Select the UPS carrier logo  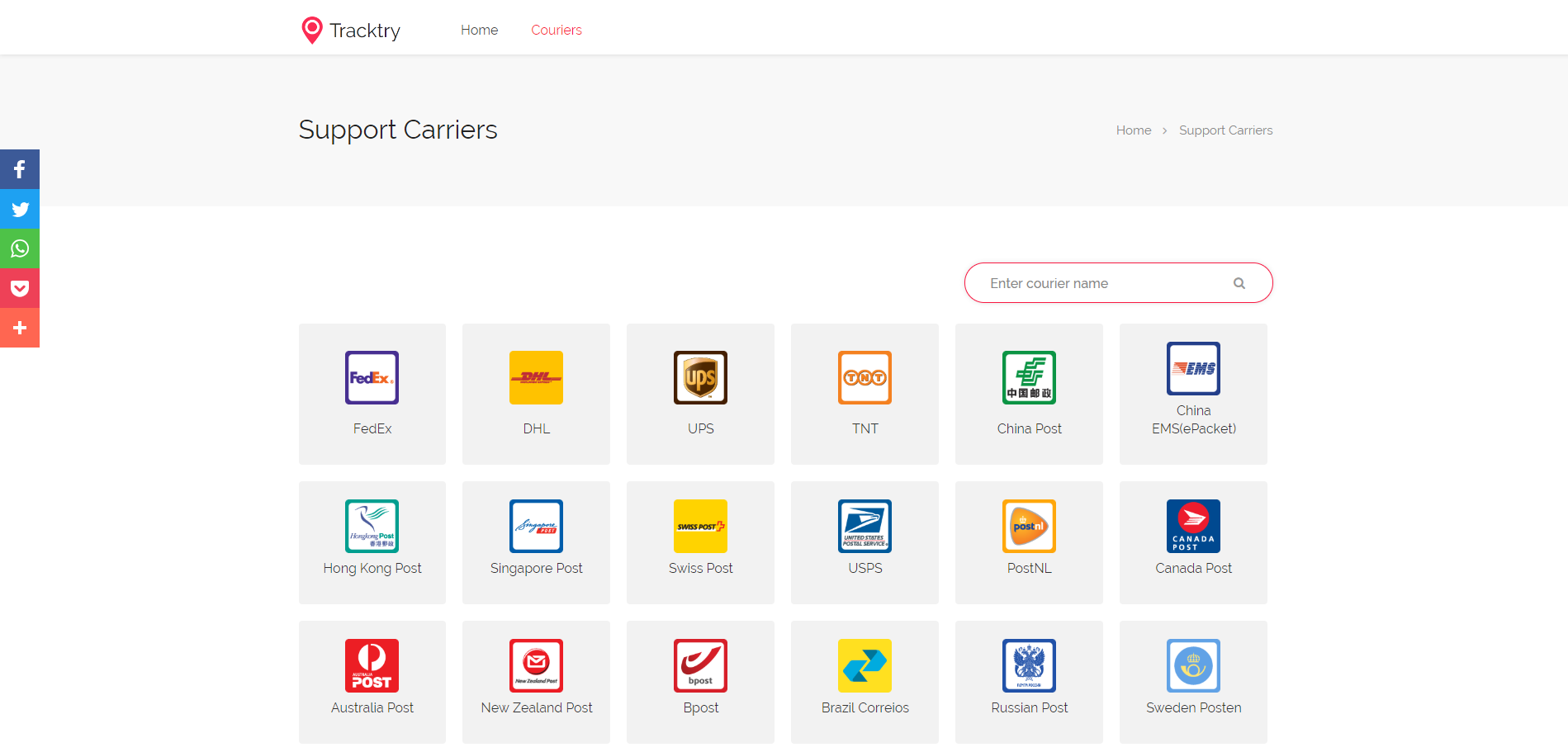700,377
